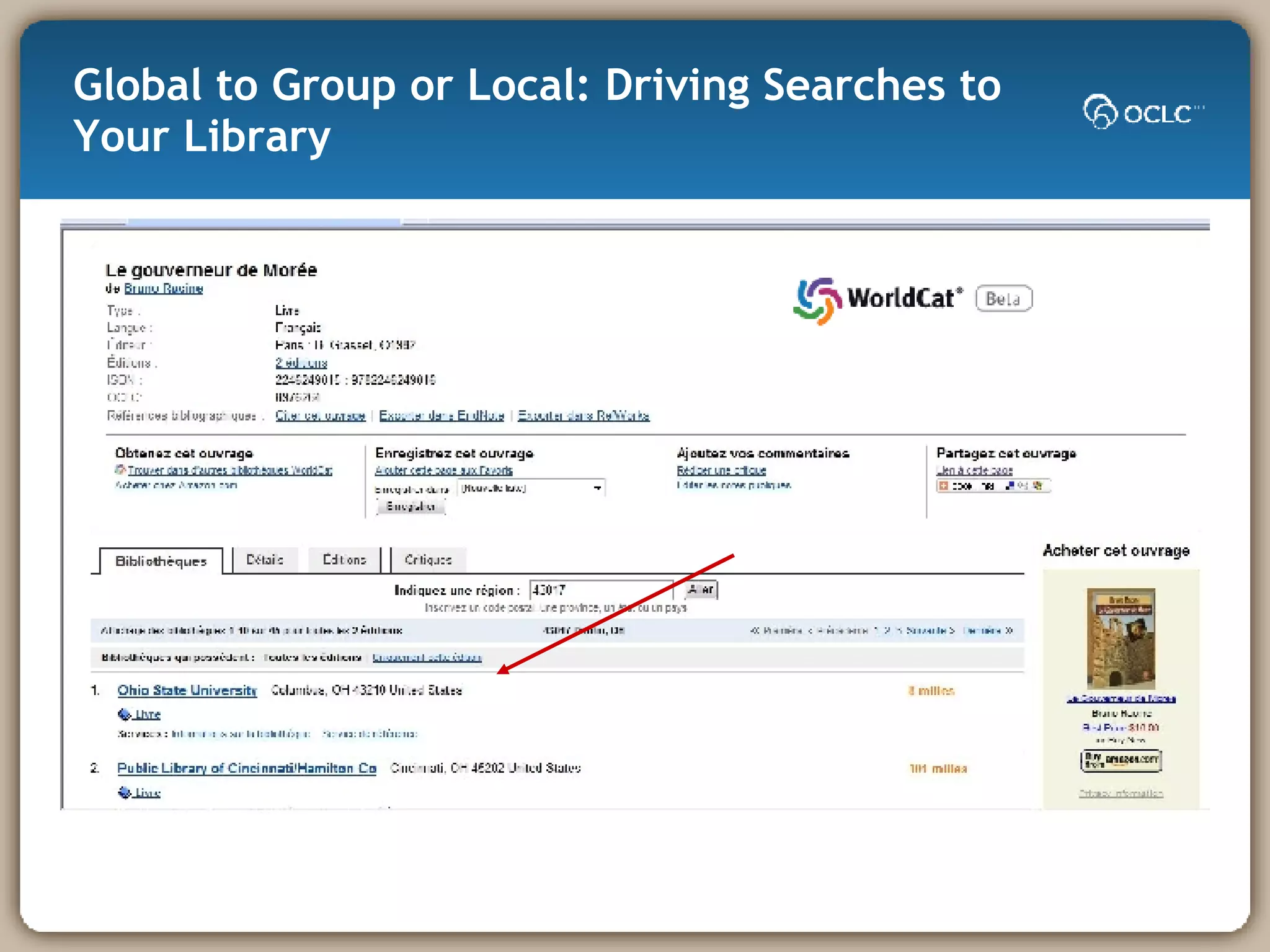Screen dimensions: 1270x952
Task: Click Uniquement cette édition filter link
Action: tap(427, 658)
